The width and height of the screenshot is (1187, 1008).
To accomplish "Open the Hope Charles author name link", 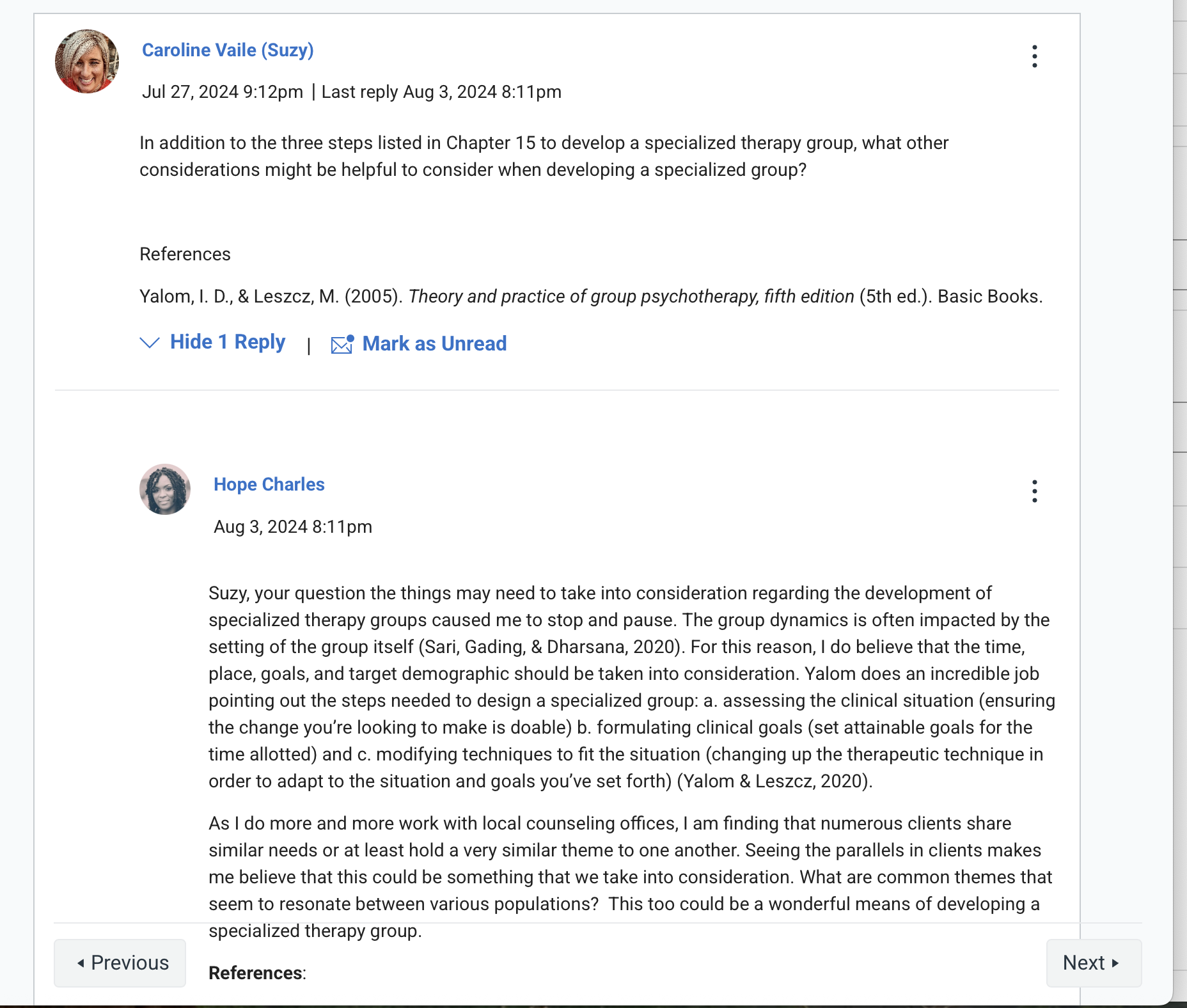I will 269,484.
